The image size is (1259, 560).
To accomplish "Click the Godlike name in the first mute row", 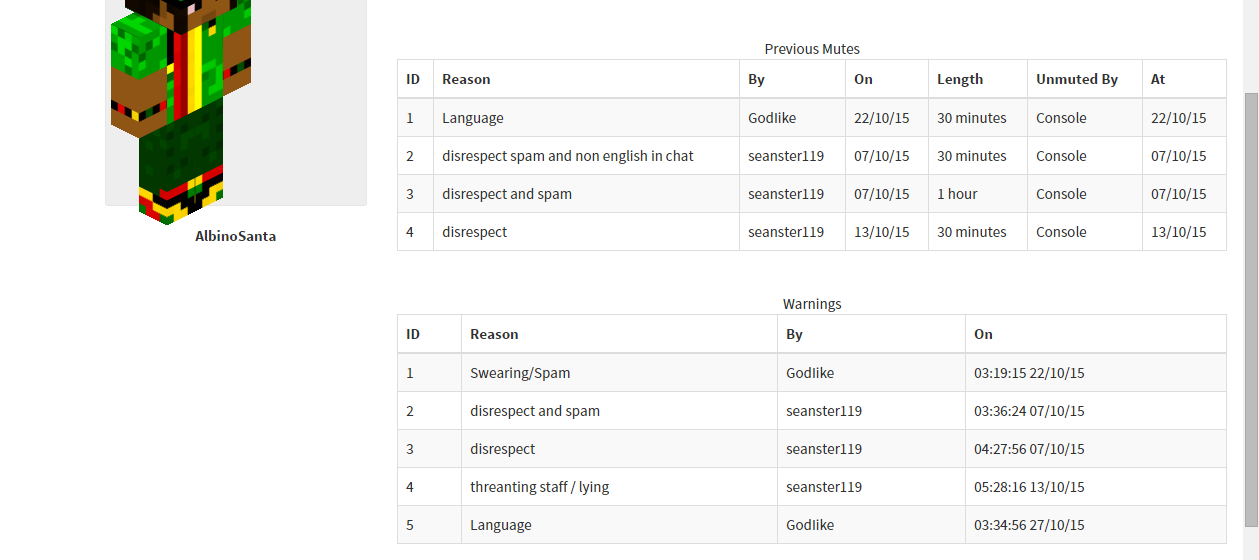I will click(x=771, y=118).
